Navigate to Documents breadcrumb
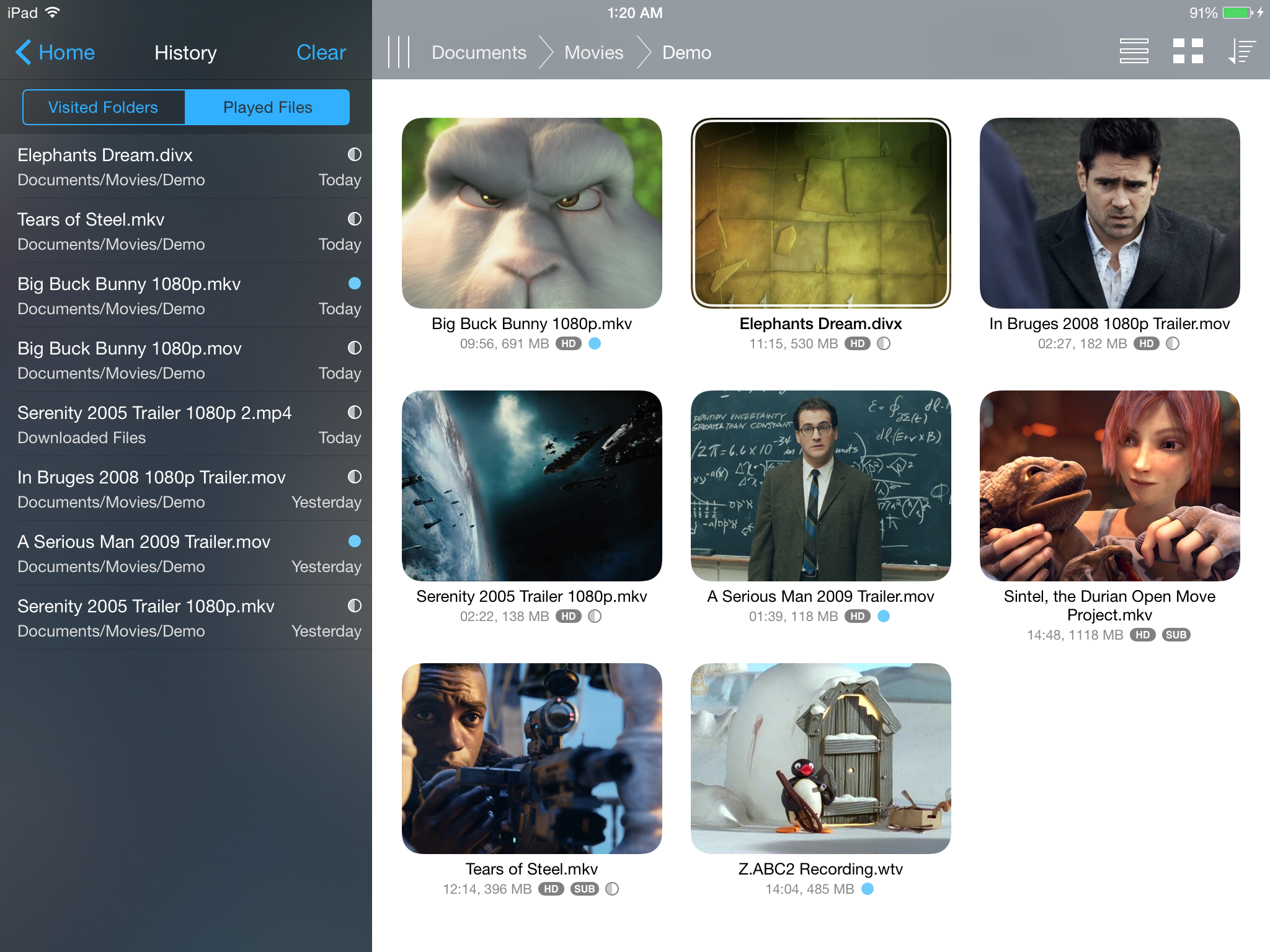 [x=479, y=53]
